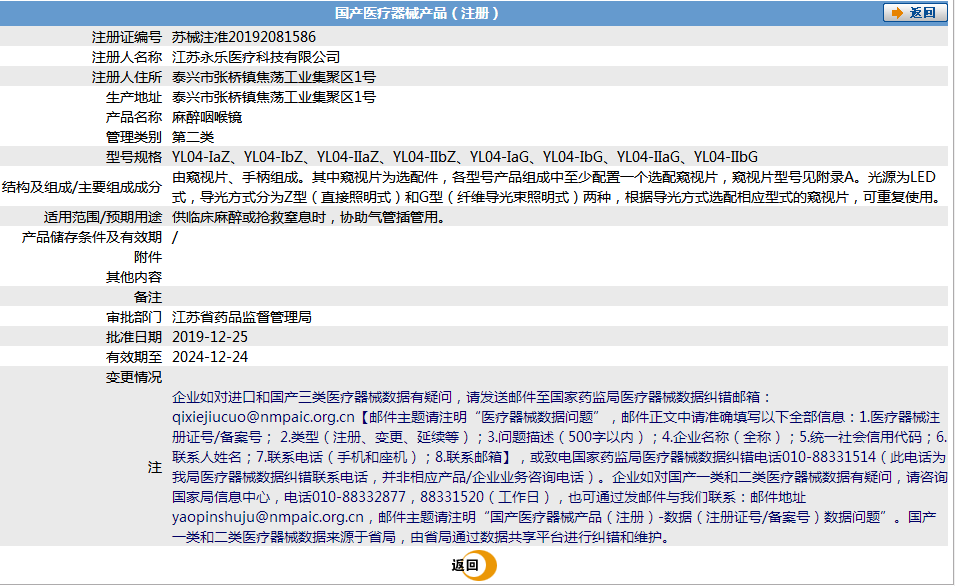
Task: Click the email yaopinshuju@nmpaic.org.cn
Action: click(268, 517)
